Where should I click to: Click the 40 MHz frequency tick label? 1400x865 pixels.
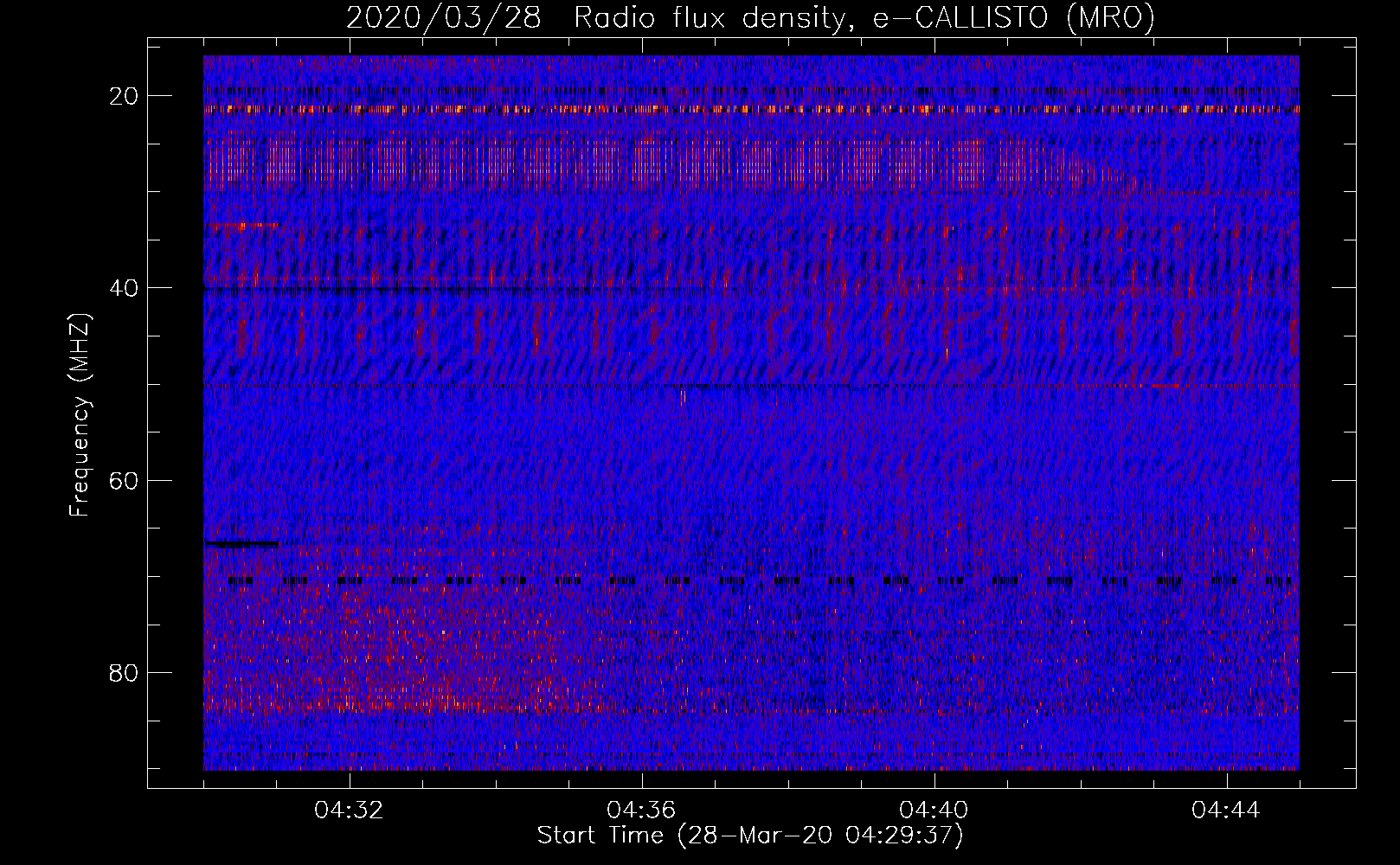click(x=125, y=288)
